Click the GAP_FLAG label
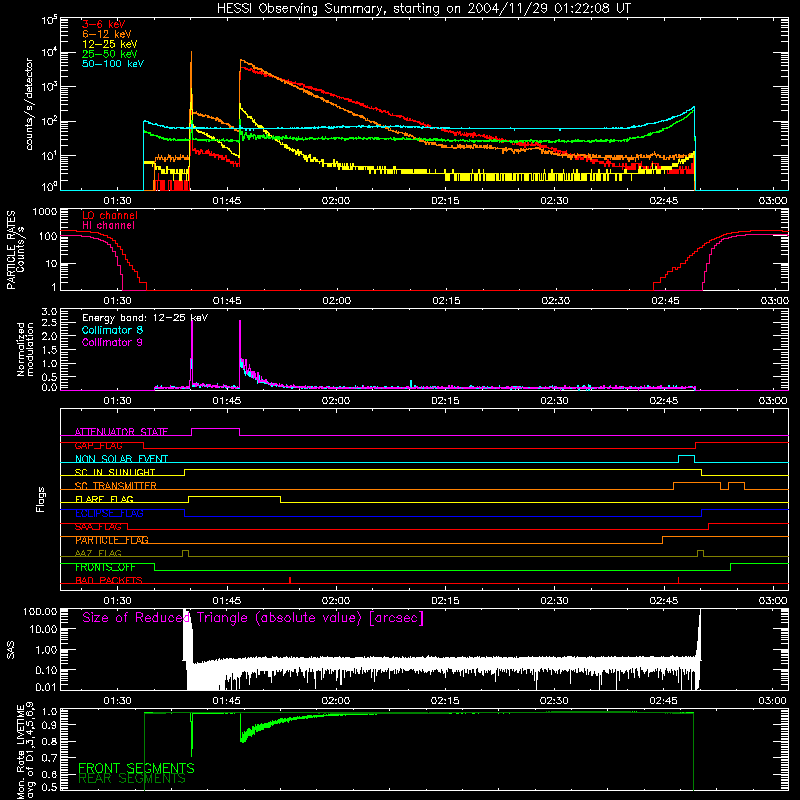 [x=98, y=445]
